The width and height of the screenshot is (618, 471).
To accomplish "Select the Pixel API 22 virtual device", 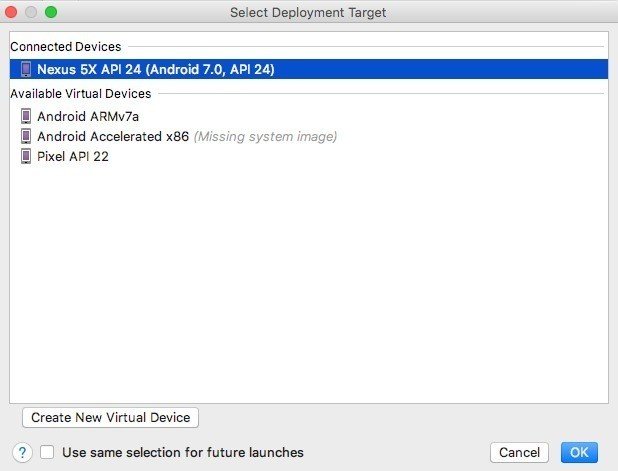I will point(73,156).
